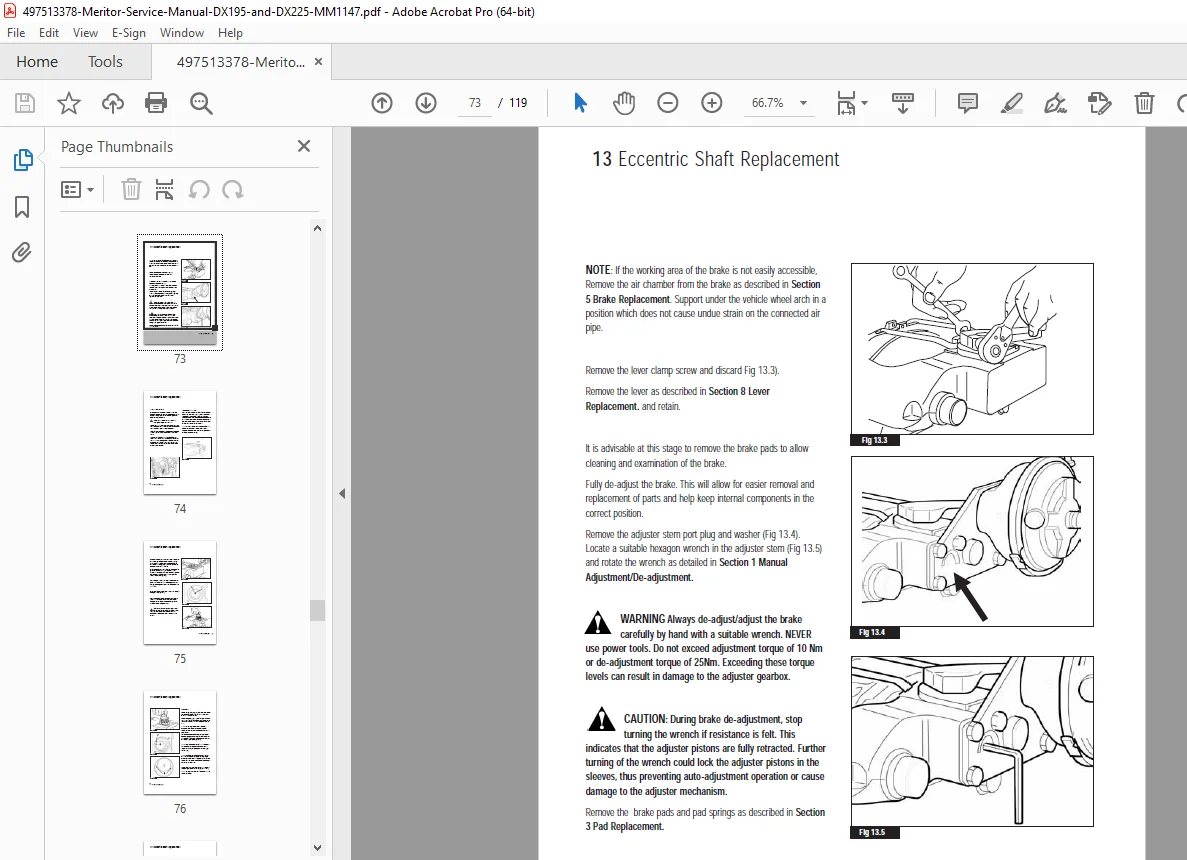The height and width of the screenshot is (860, 1187).
Task: Open the Window menu
Action: pyautogui.click(x=182, y=33)
